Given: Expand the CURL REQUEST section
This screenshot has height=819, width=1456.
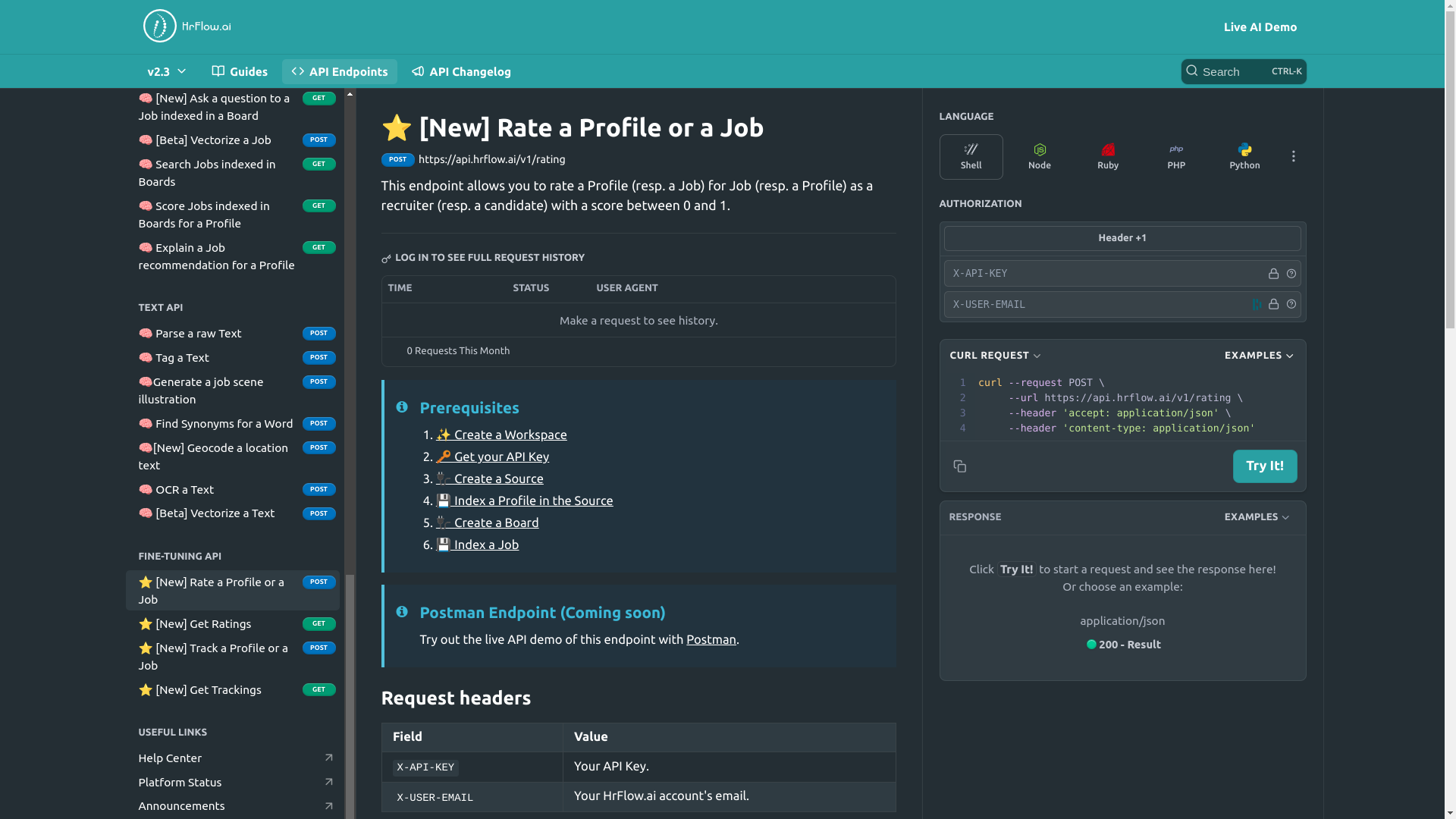Looking at the screenshot, I should (994, 355).
